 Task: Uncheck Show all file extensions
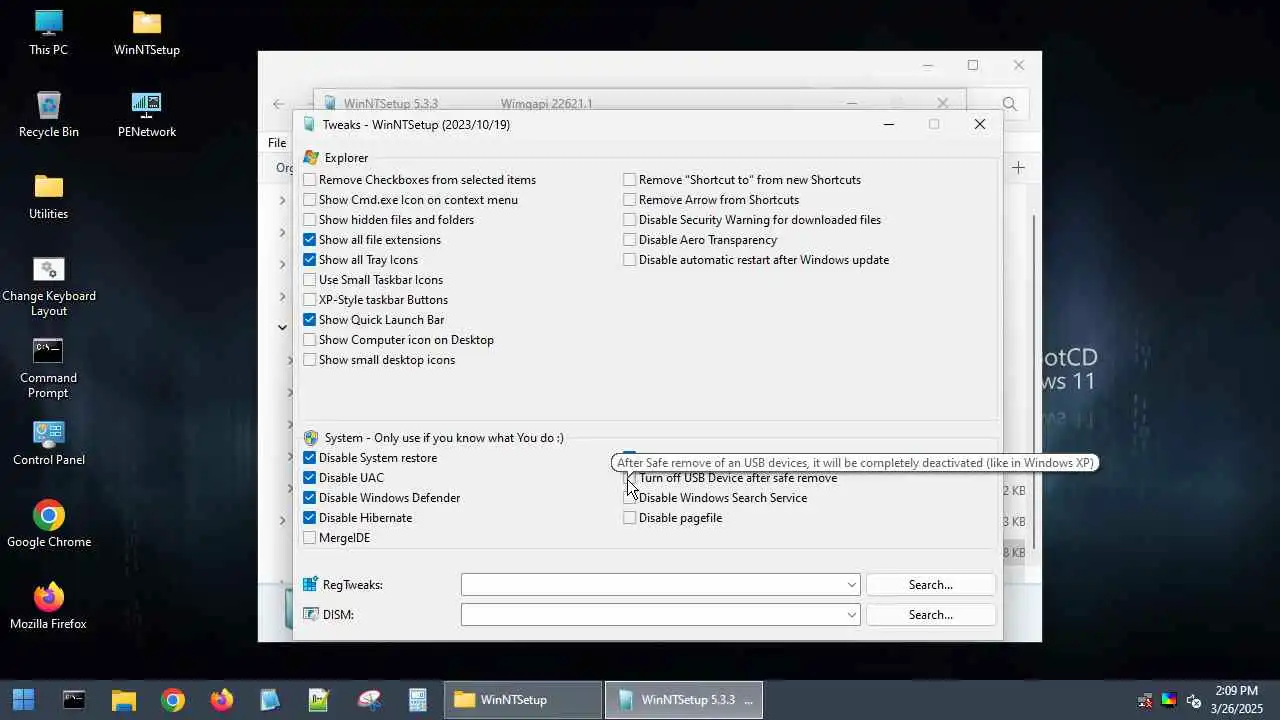(310, 240)
